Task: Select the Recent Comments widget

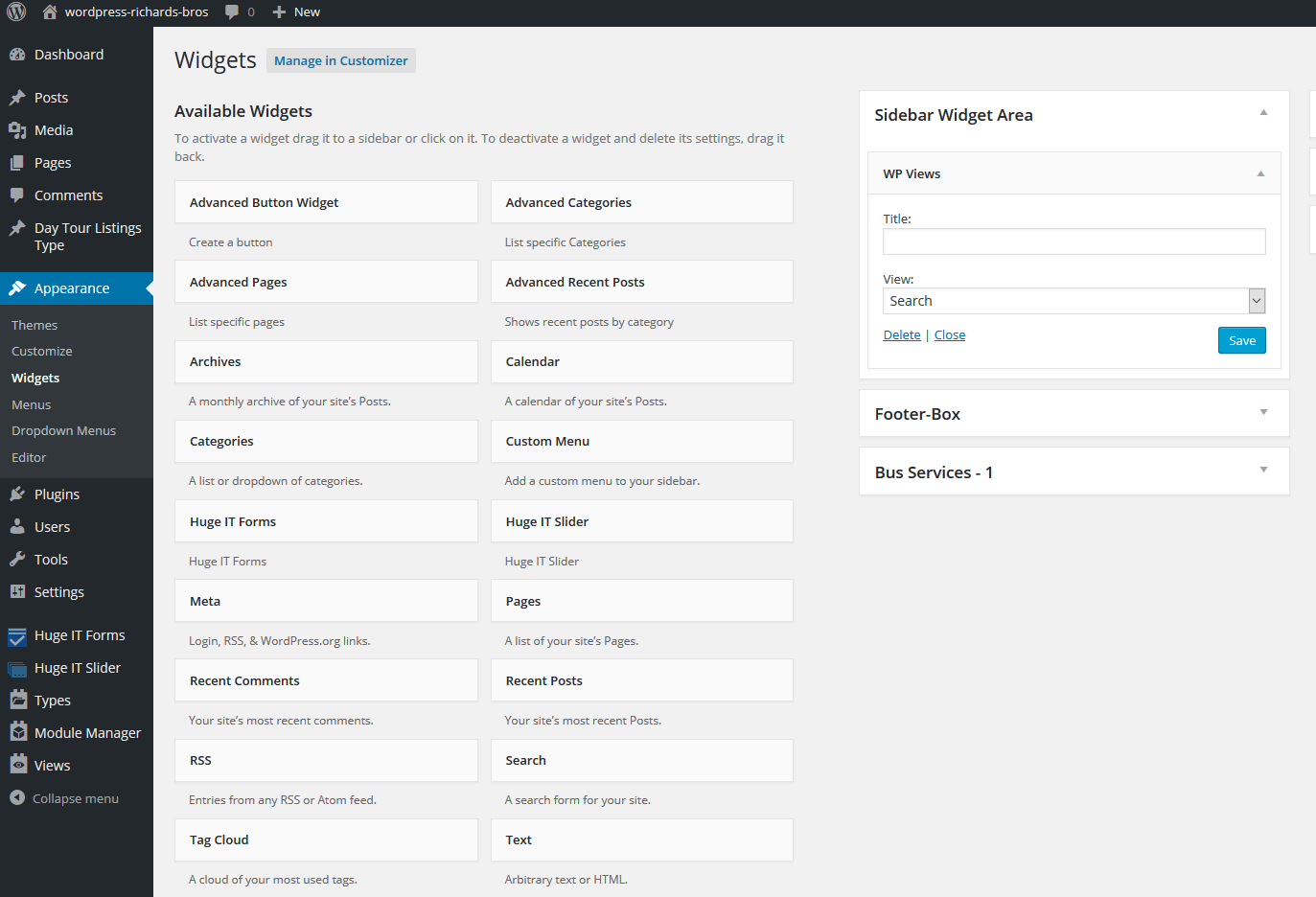Action: (x=326, y=680)
